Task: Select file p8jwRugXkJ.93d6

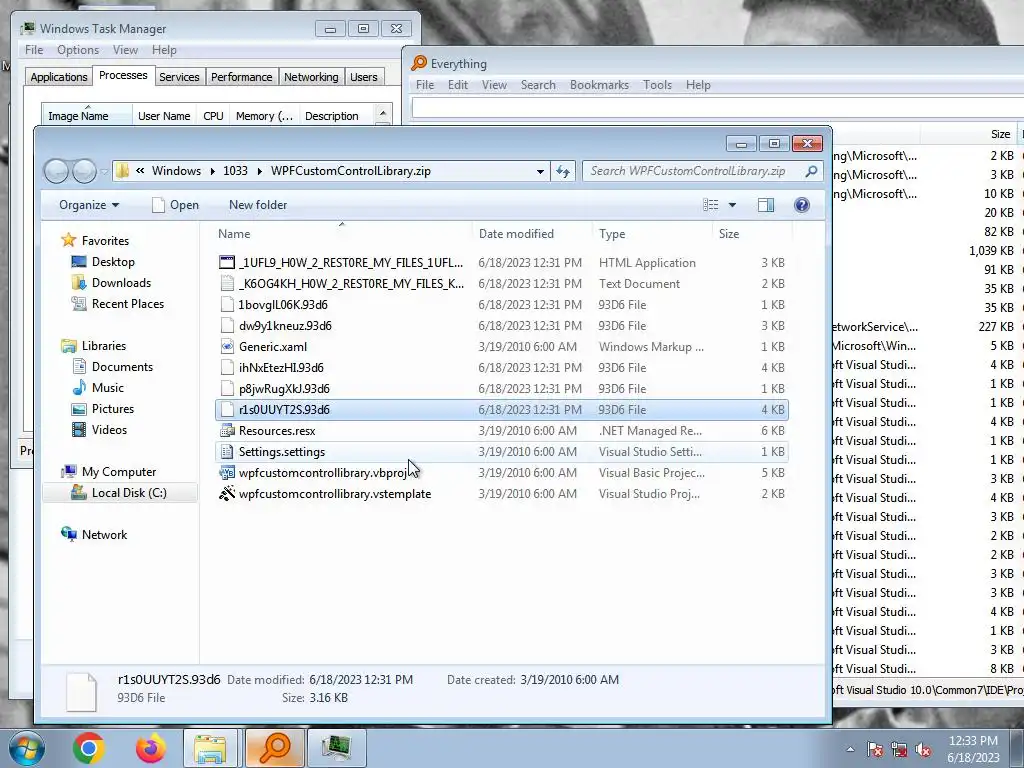Action: pos(502,389)
